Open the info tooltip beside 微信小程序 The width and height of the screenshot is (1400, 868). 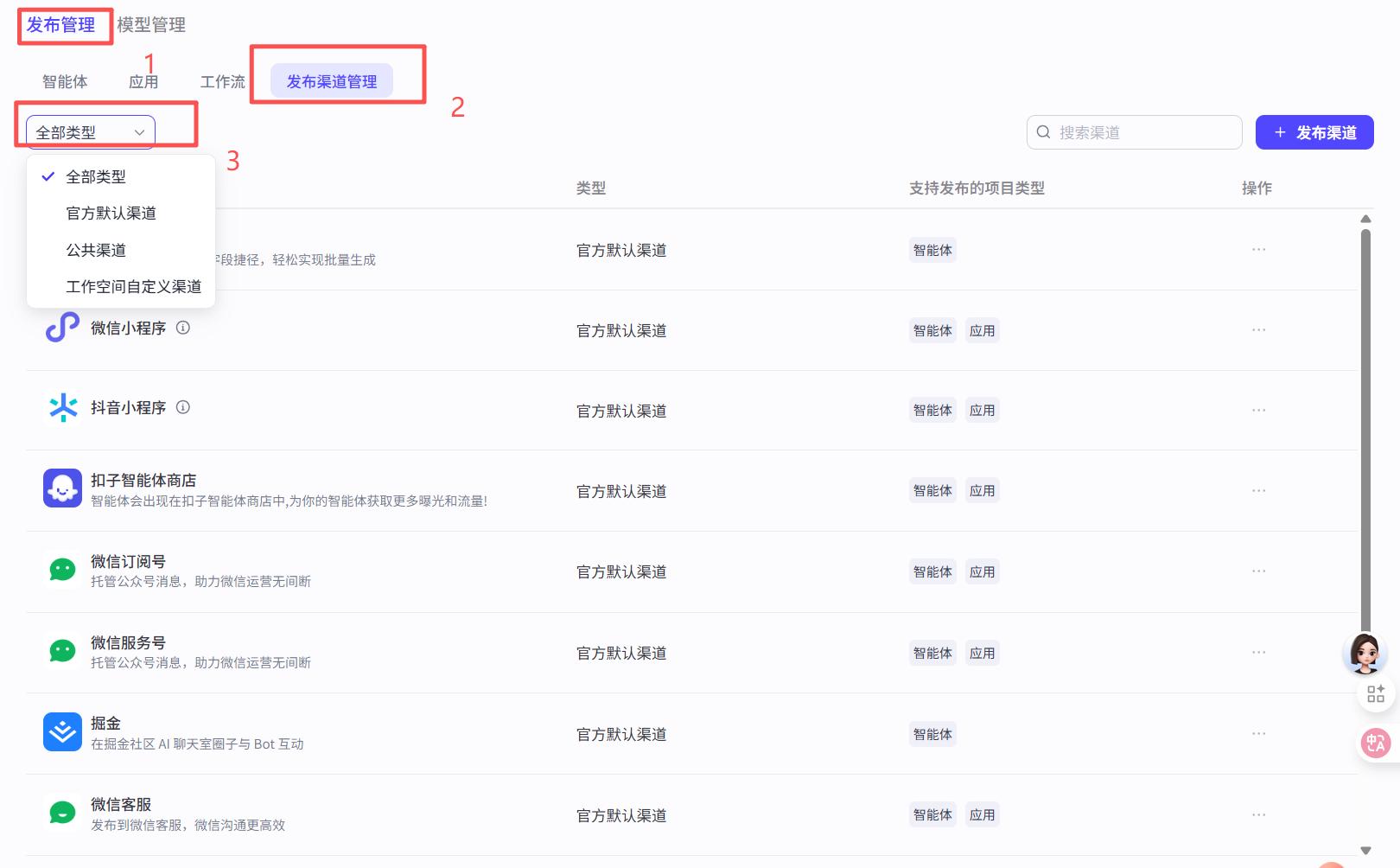182,327
